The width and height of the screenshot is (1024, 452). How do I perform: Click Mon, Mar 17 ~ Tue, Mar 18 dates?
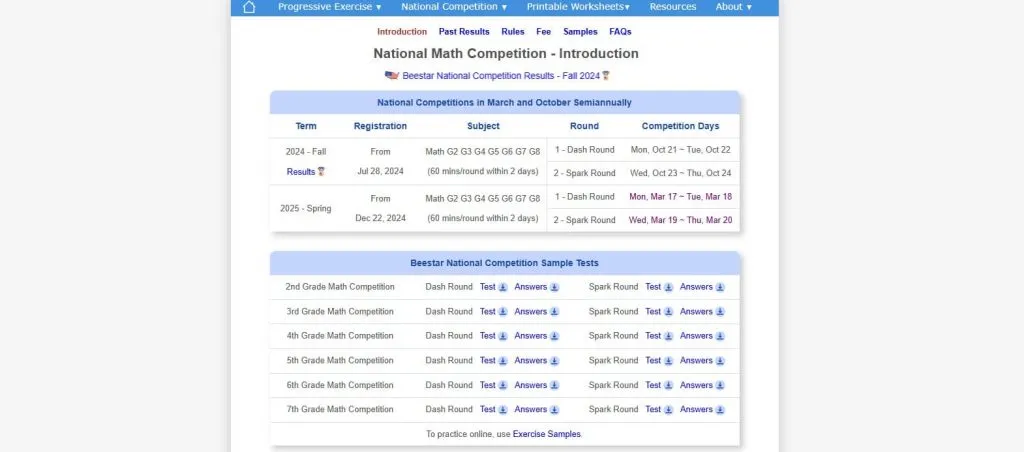tap(680, 197)
